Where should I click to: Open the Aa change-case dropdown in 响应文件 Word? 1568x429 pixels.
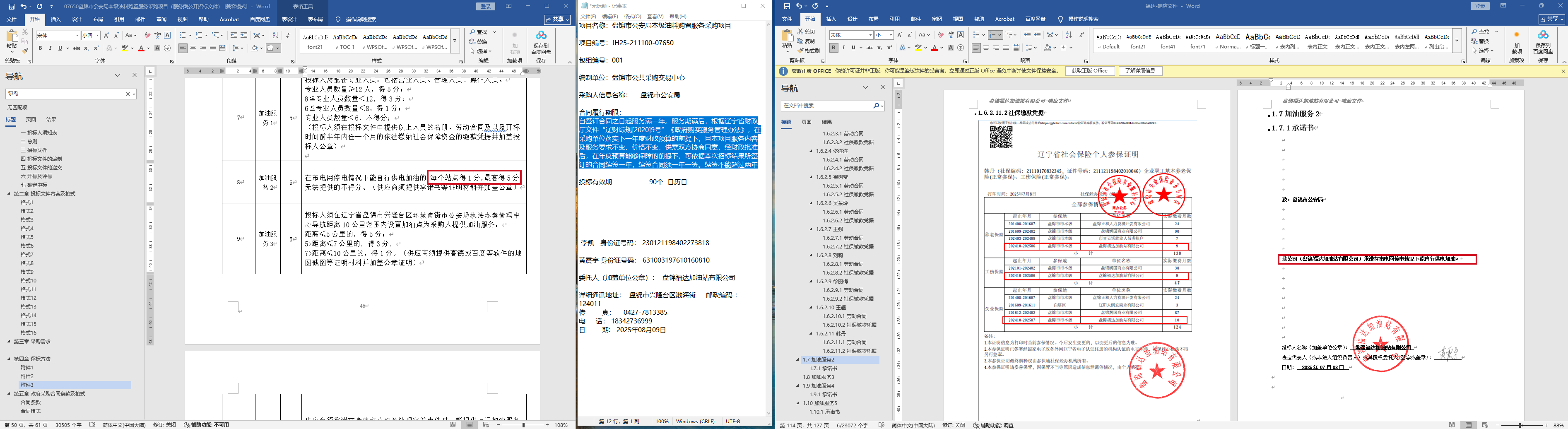(924, 35)
